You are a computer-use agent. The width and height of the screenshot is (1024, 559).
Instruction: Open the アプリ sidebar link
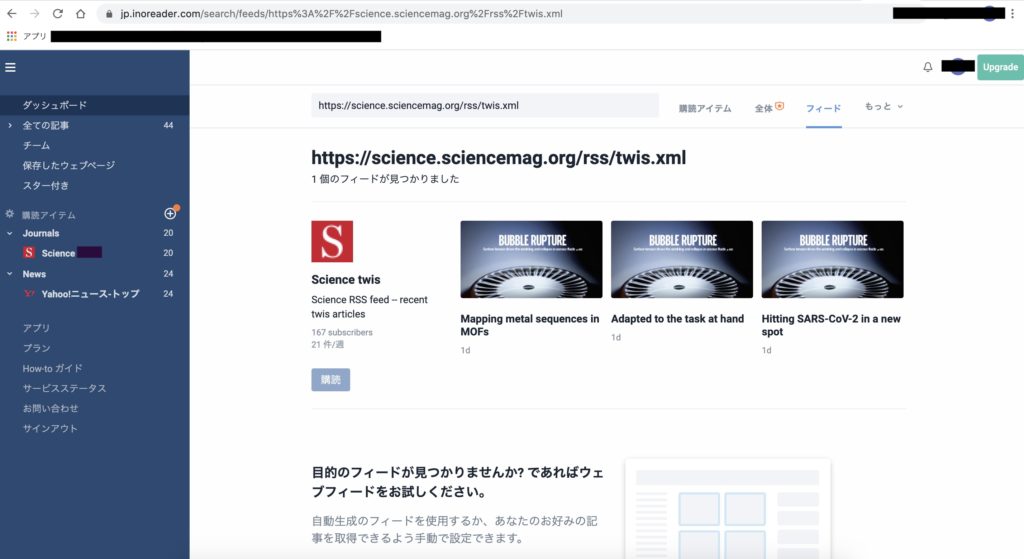coord(36,328)
